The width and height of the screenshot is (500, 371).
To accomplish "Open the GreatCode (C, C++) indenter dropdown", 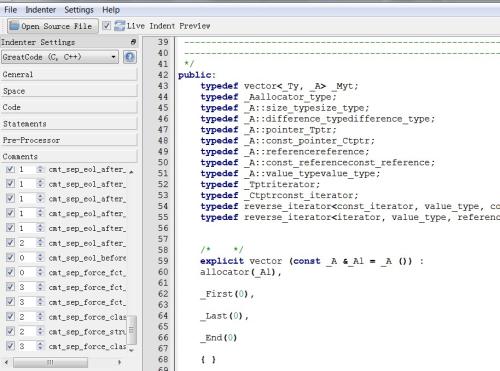I will pyautogui.click(x=60, y=57).
